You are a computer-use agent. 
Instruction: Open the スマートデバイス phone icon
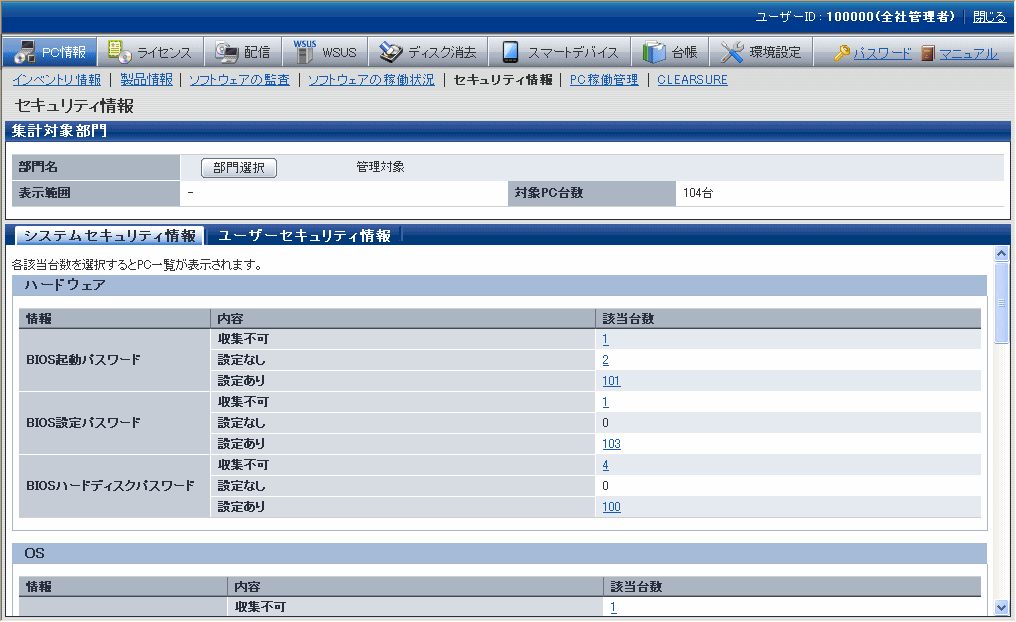point(511,53)
